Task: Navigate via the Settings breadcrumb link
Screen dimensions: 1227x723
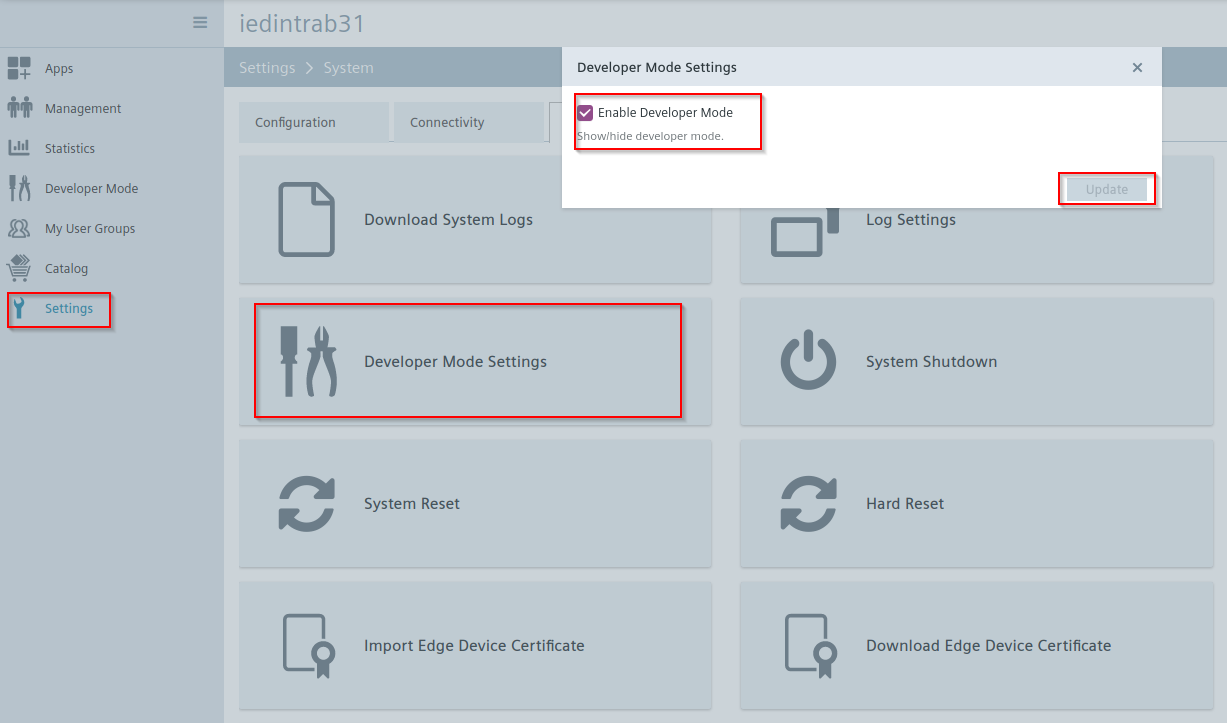Action: click(x=267, y=67)
